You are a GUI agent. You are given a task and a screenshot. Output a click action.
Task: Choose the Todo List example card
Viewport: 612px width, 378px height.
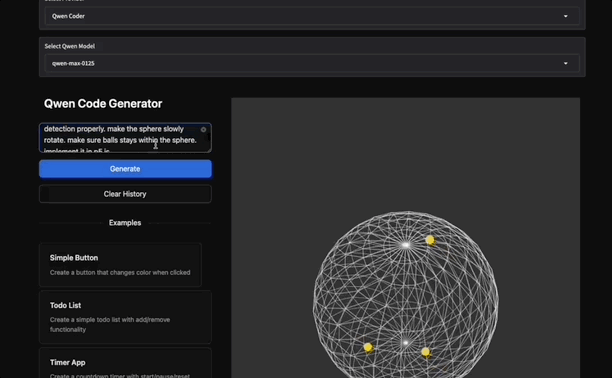pyautogui.click(x=125, y=317)
